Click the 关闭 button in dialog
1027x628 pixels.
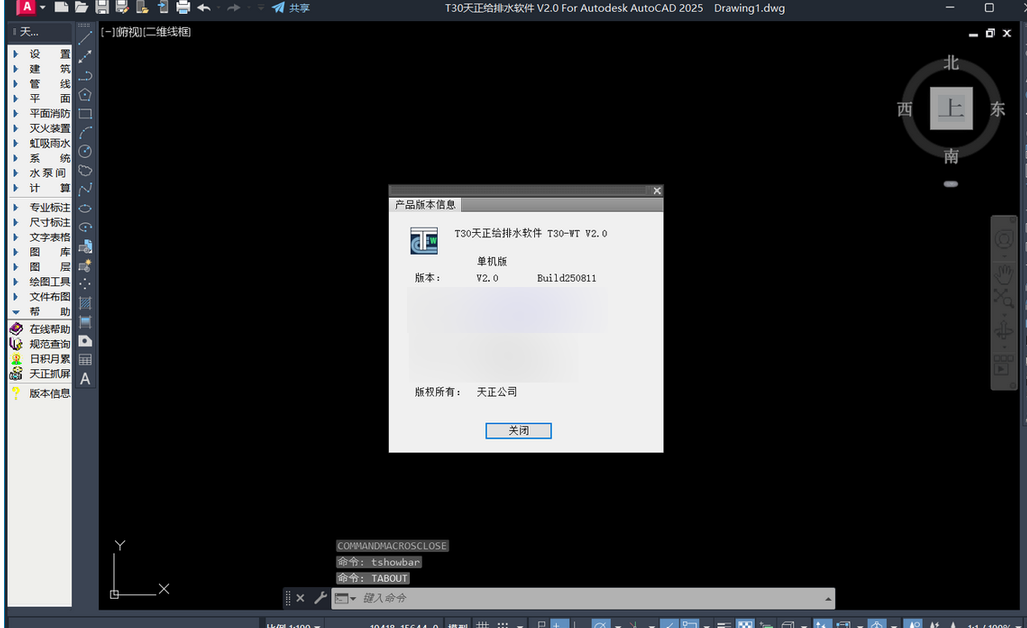point(518,430)
